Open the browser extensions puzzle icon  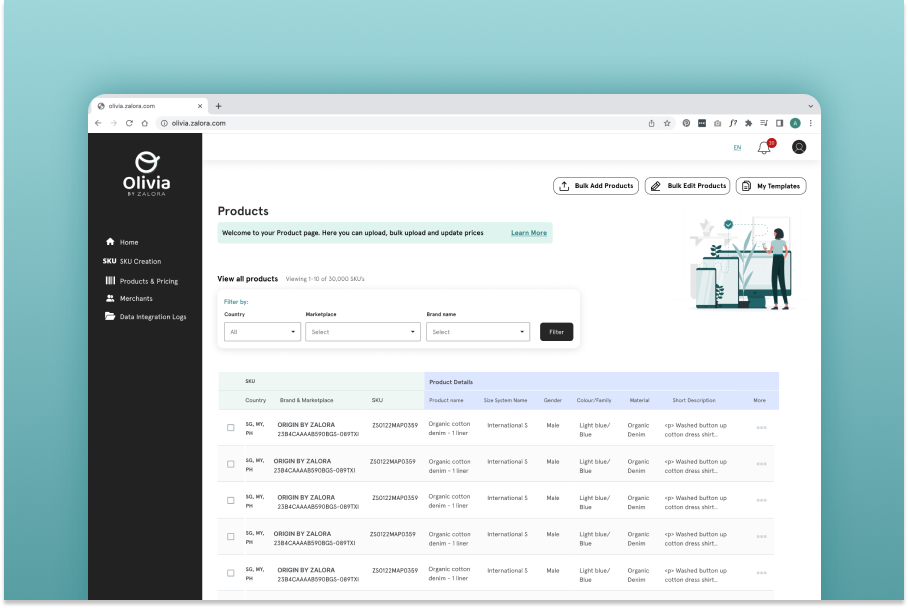pos(748,123)
